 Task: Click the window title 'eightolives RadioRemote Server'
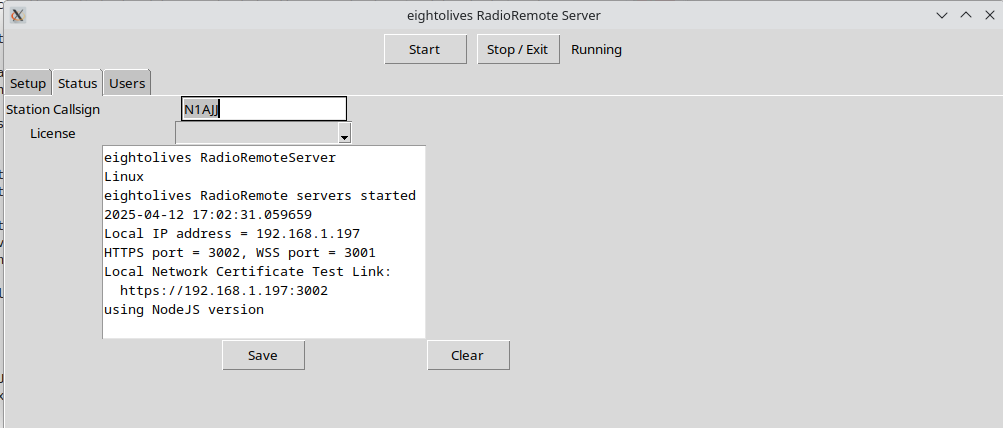[x=504, y=15]
